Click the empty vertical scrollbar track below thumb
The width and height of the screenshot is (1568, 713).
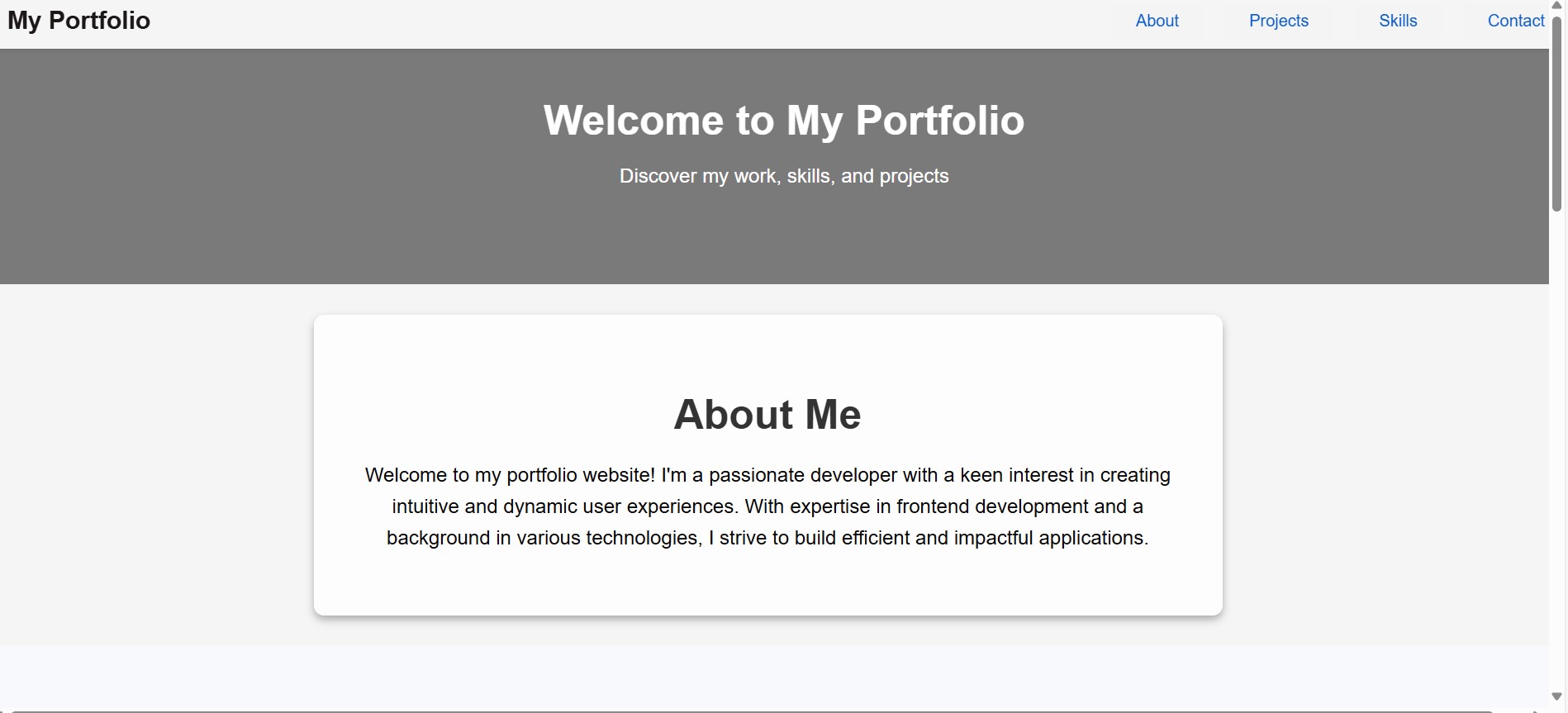(x=1557, y=454)
